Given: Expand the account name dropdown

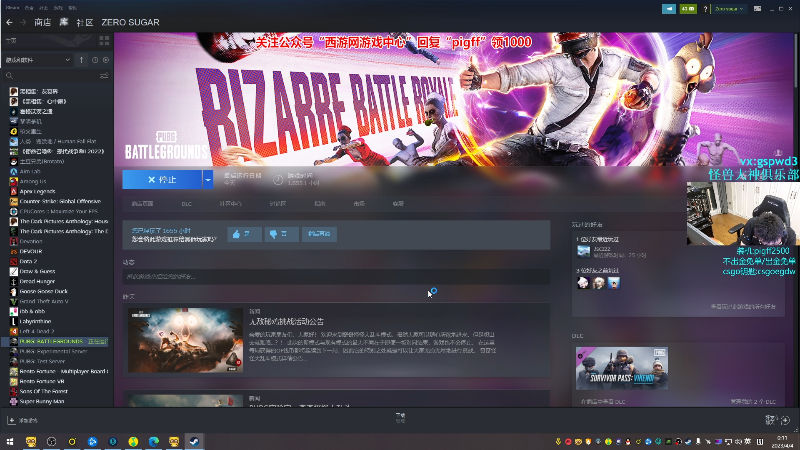Looking at the screenshot, I should [729, 9].
